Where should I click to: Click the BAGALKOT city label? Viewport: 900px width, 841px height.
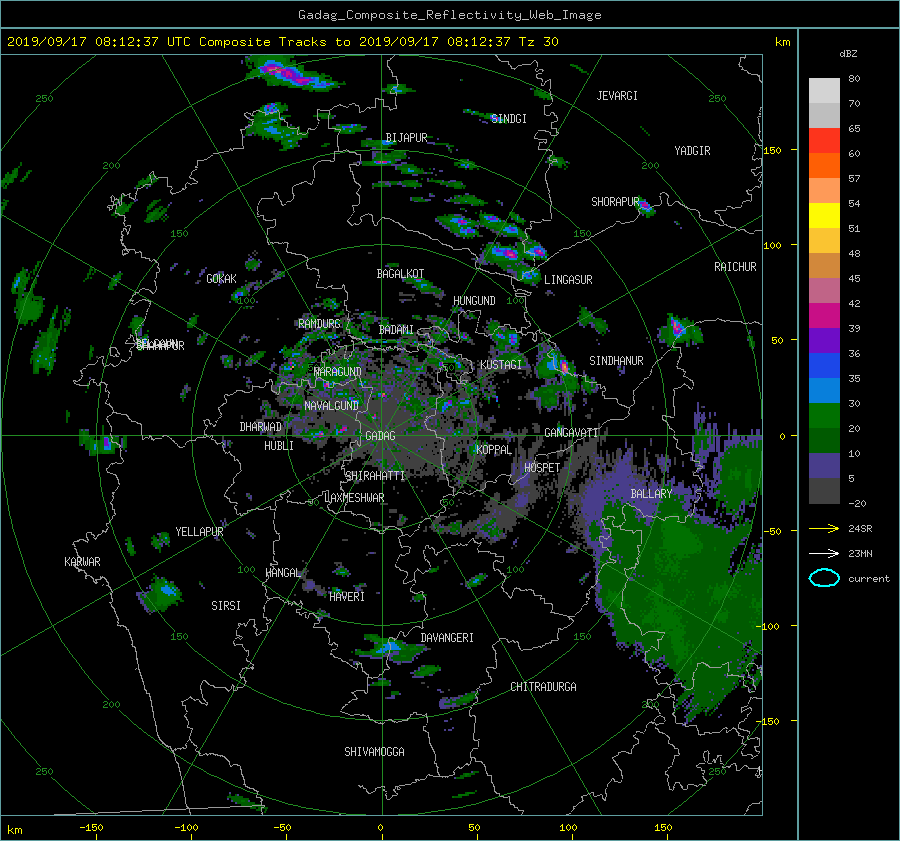click(x=400, y=274)
